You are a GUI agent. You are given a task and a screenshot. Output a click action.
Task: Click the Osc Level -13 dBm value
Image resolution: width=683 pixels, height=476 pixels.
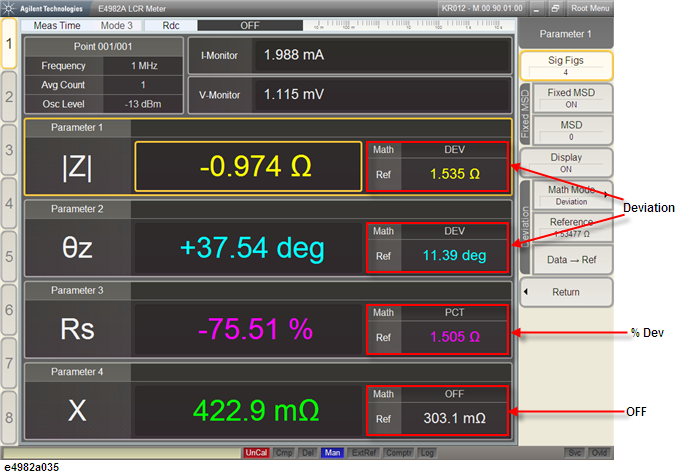pyautogui.click(x=143, y=104)
